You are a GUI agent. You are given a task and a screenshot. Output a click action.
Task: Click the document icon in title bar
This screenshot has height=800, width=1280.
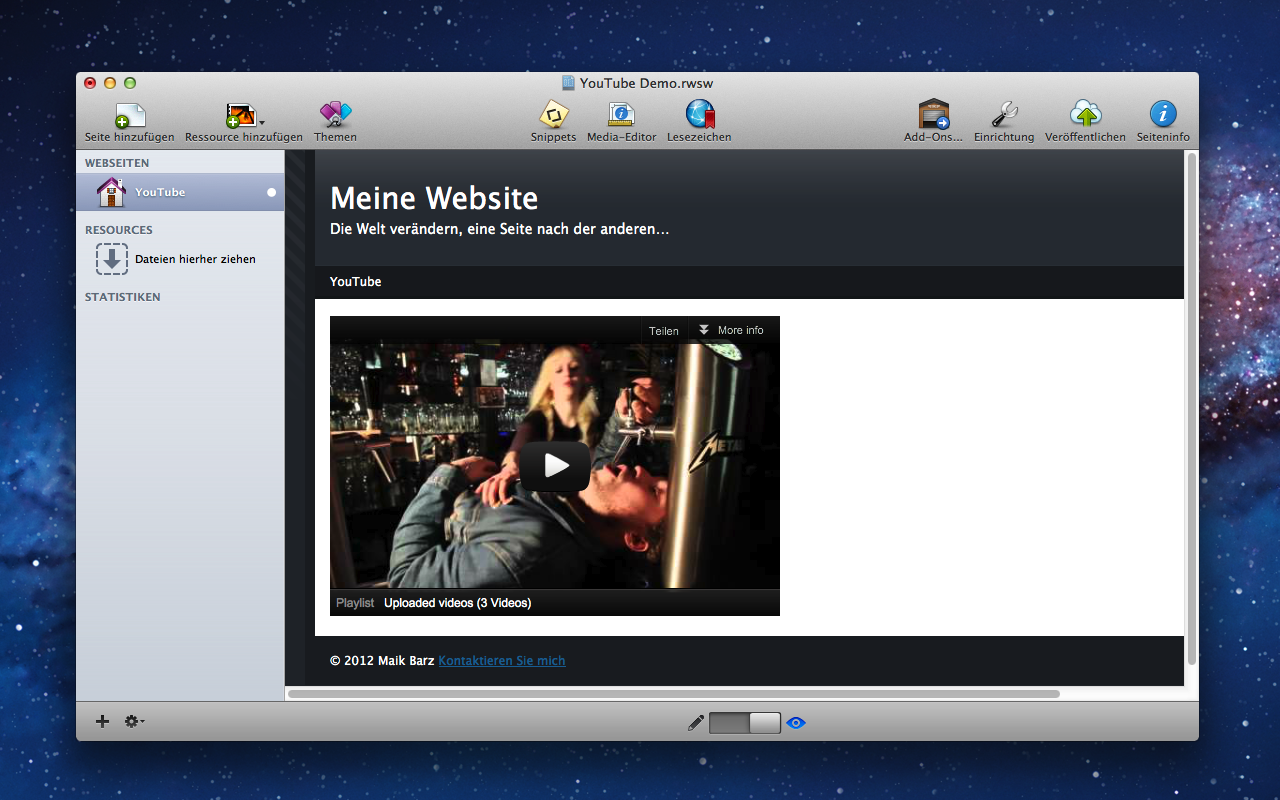568,83
